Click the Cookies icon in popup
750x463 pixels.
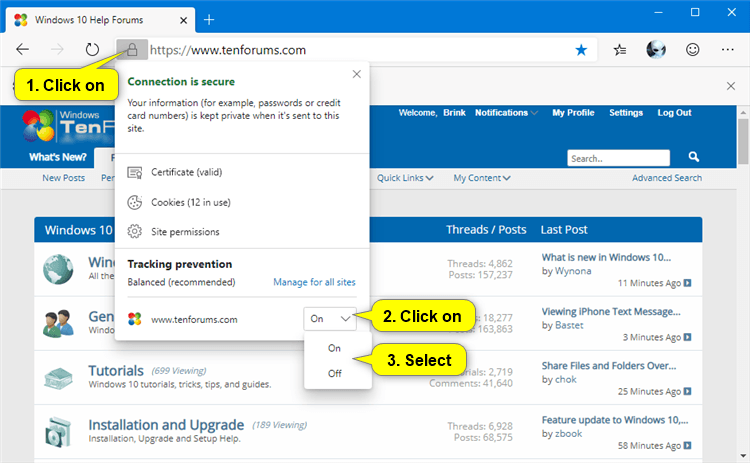click(x=134, y=202)
